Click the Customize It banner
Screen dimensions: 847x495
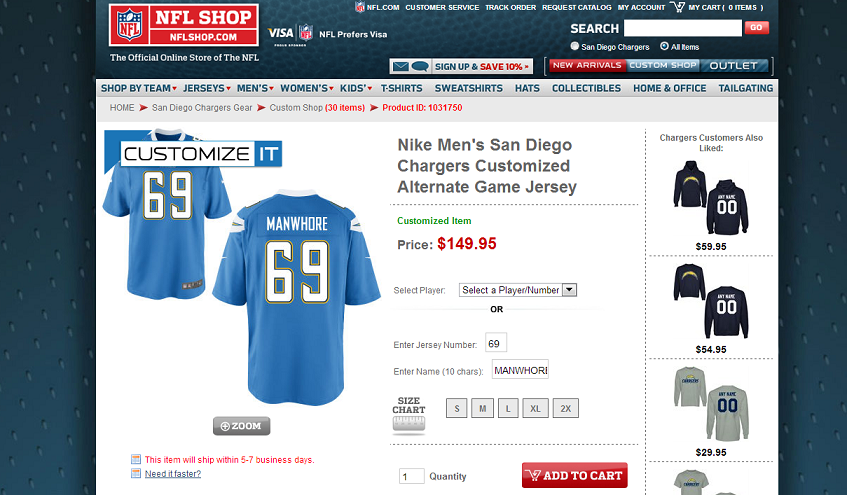[x=200, y=154]
